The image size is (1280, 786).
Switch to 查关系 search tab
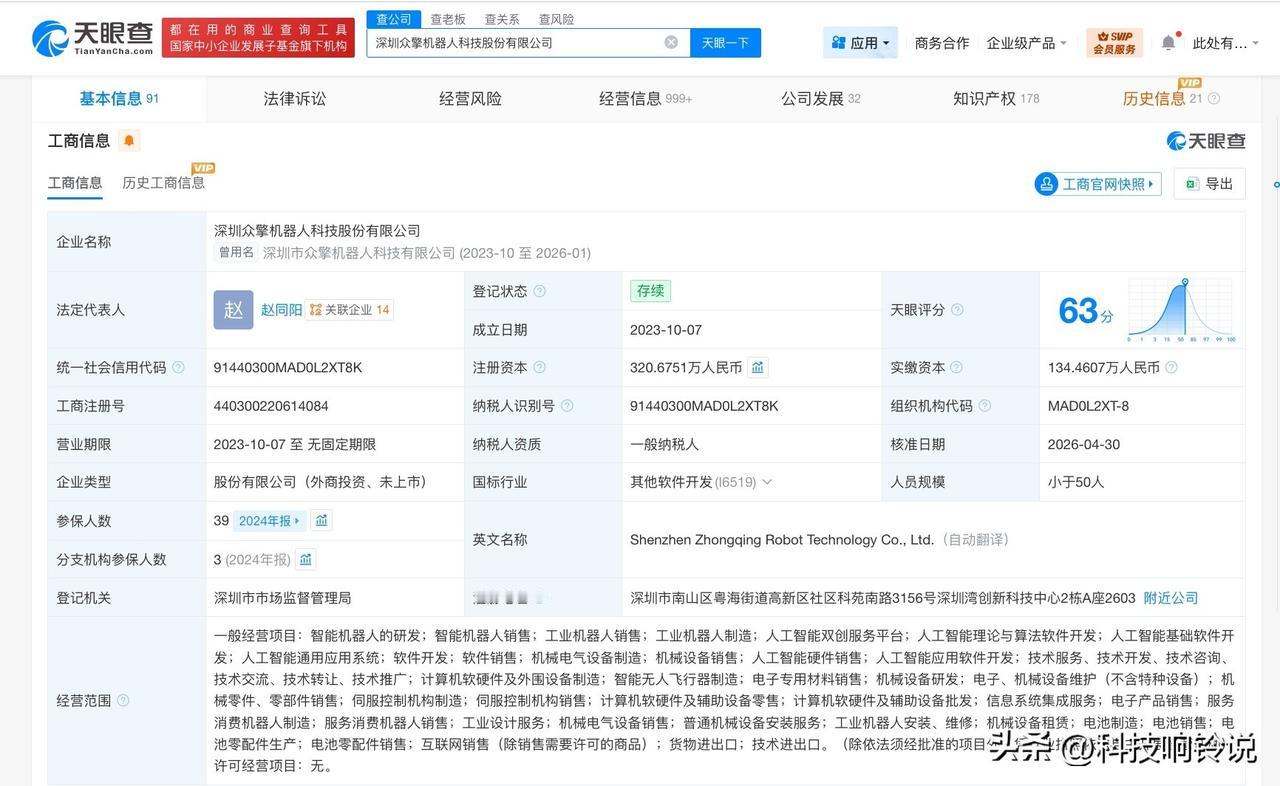pos(502,19)
